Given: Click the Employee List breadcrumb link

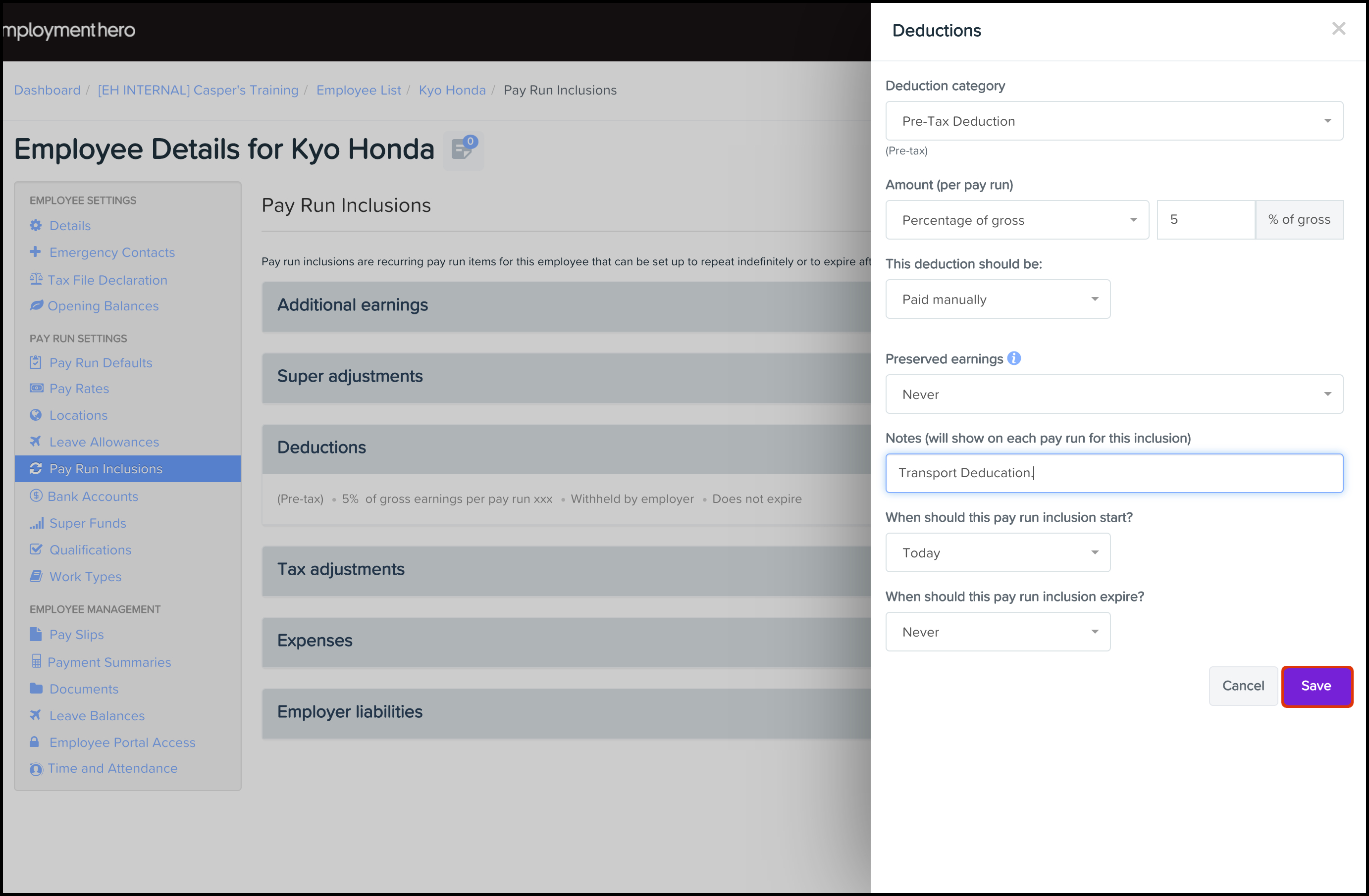Looking at the screenshot, I should pos(359,90).
